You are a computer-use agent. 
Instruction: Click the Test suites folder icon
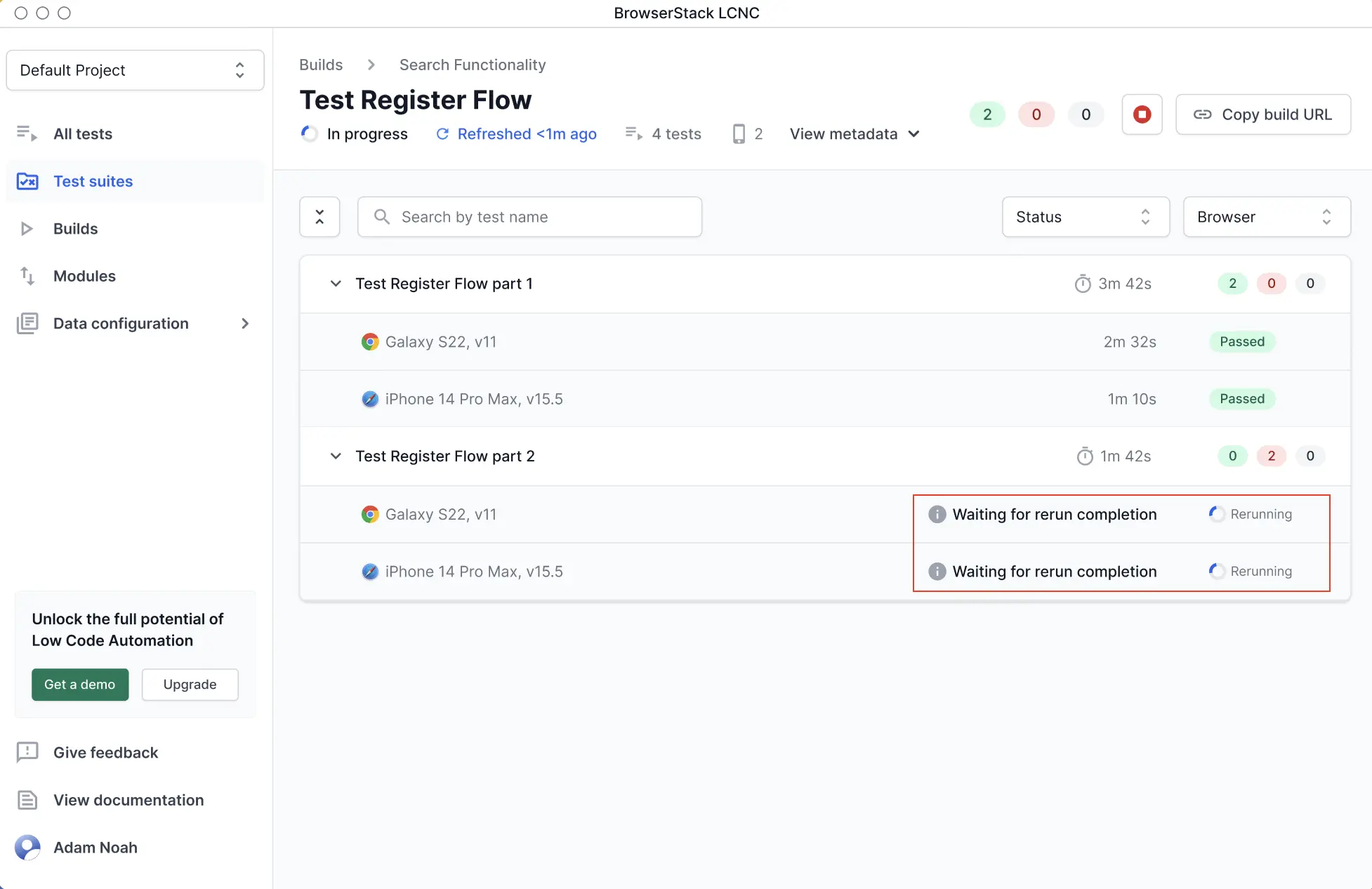pyautogui.click(x=27, y=181)
